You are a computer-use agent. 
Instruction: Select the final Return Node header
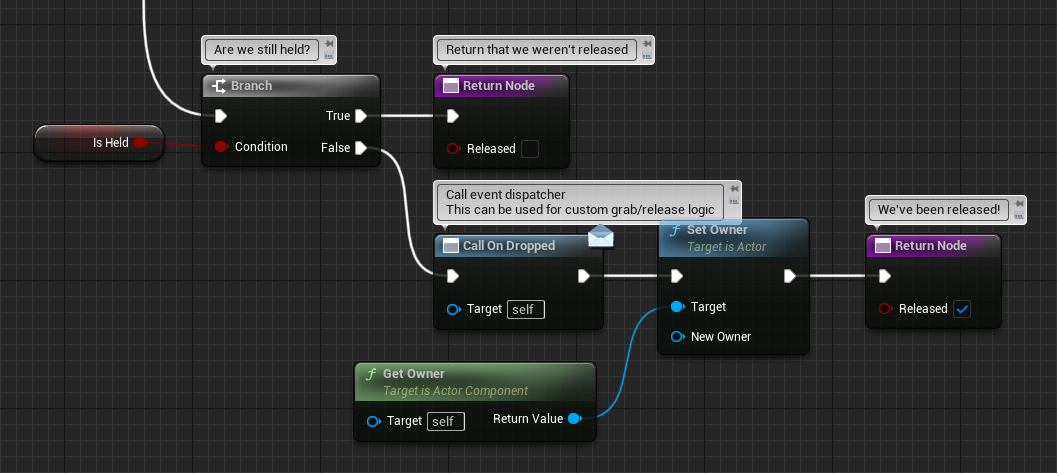(934, 246)
